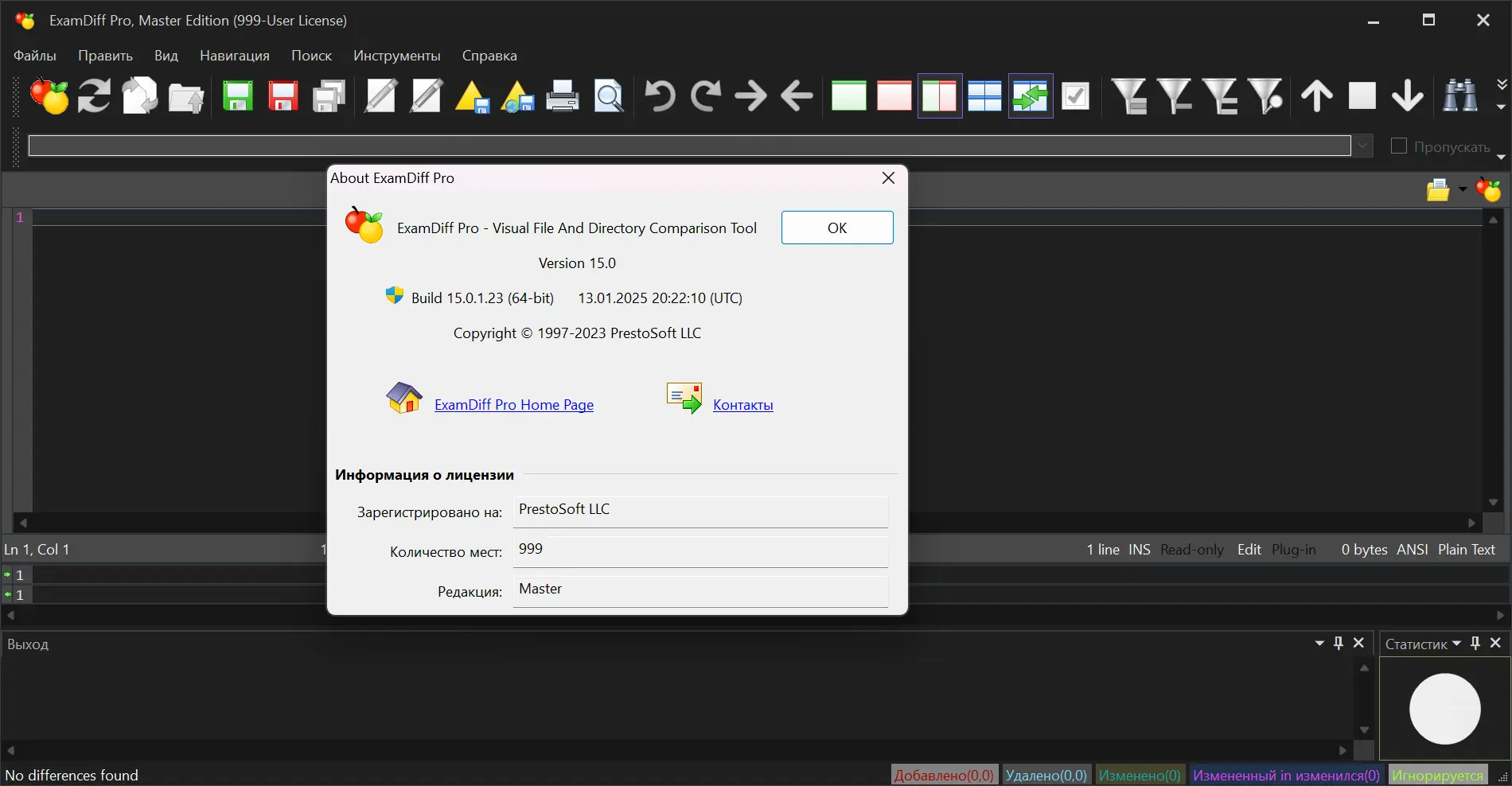1512x786 pixels.
Task: Open the ExamDiff Pro Home Page link
Action: point(514,405)
